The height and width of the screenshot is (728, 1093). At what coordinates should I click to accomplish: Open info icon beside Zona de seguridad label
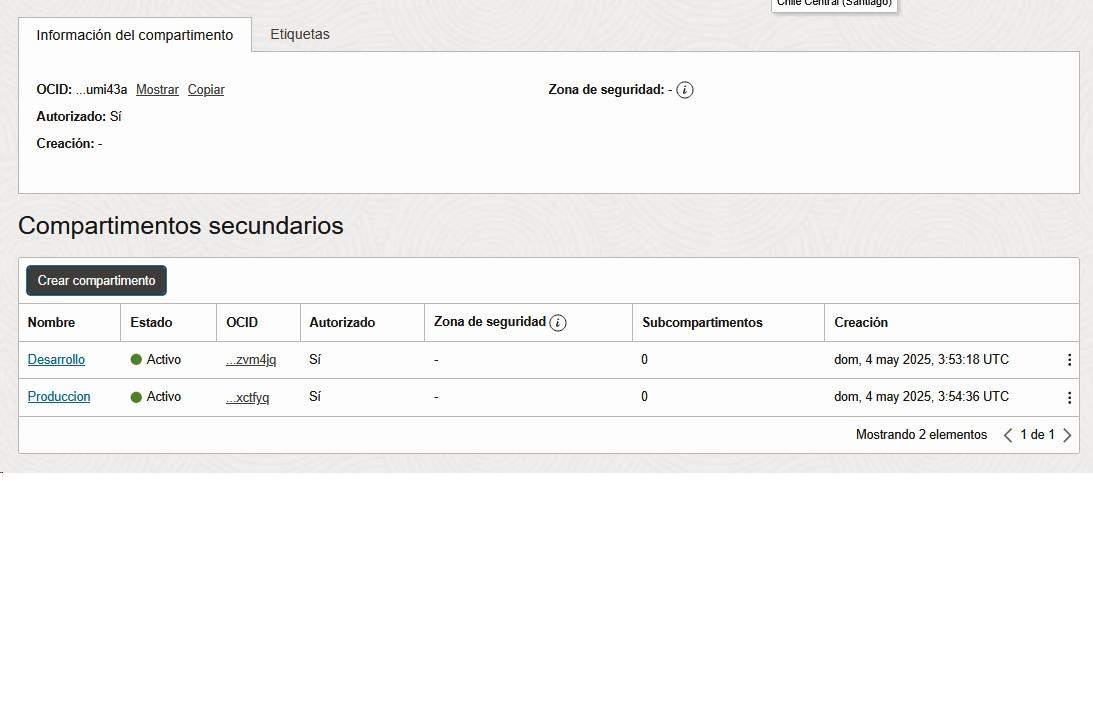685,90
